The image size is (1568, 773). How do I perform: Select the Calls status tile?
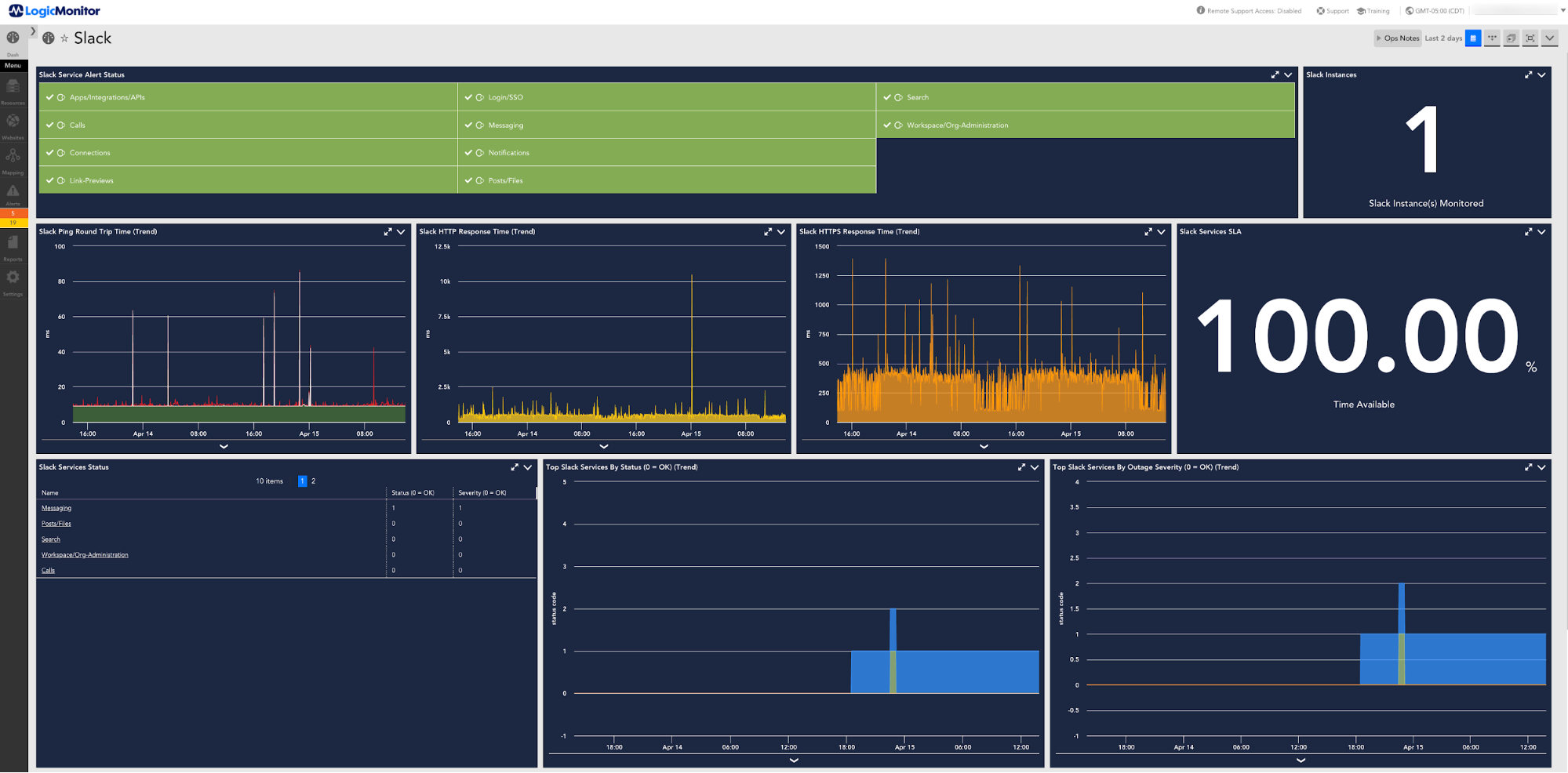(248, 125)
